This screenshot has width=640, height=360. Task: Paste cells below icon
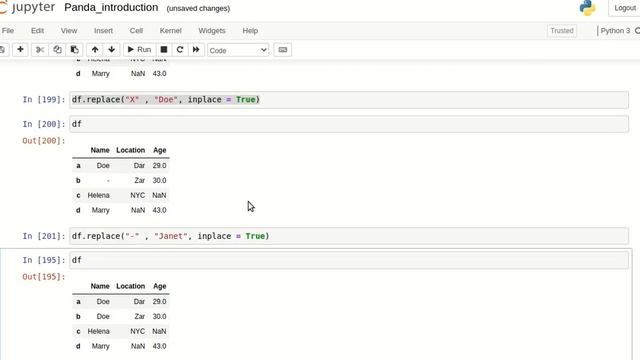pyautogui.click(x=75, y=50)
